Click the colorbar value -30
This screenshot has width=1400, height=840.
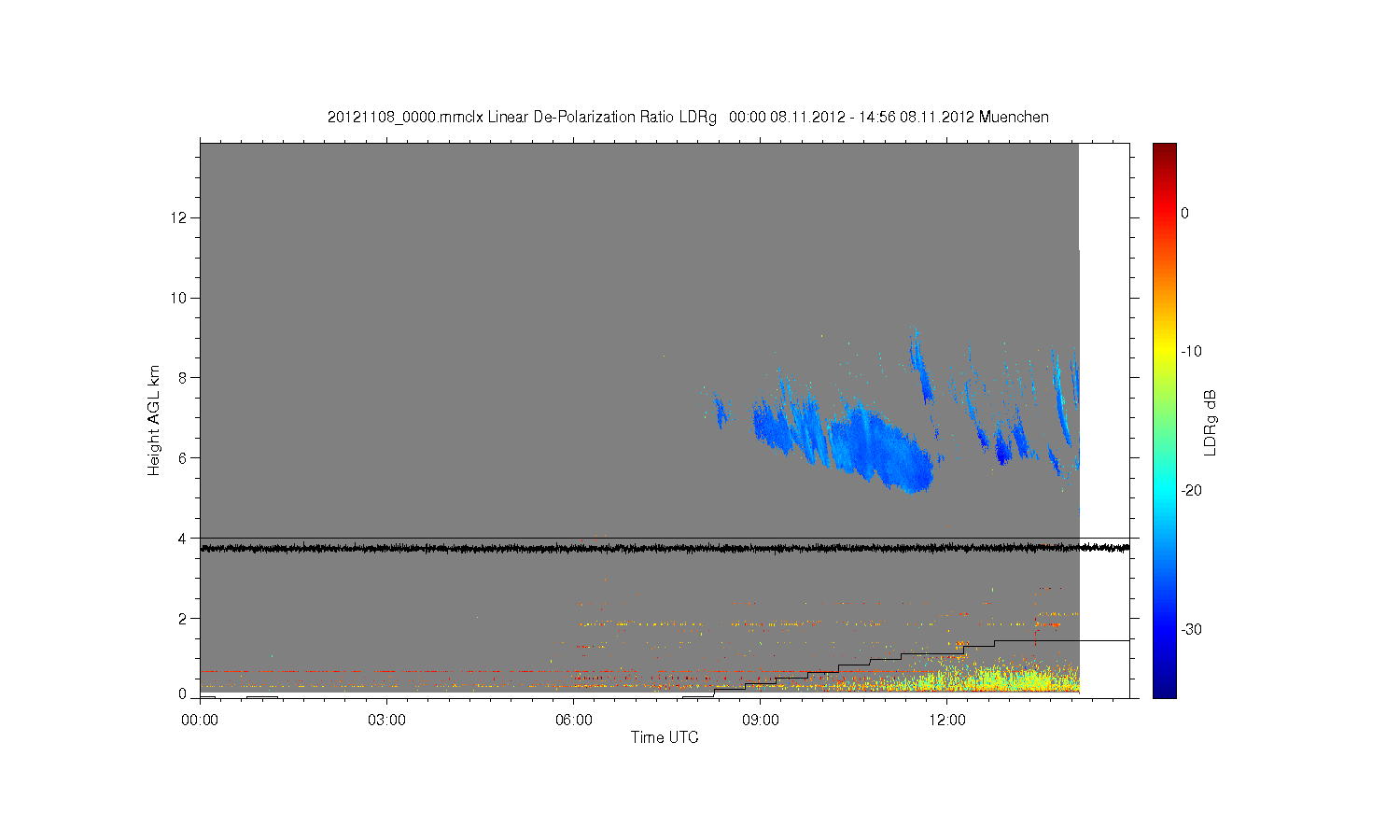1191,630
